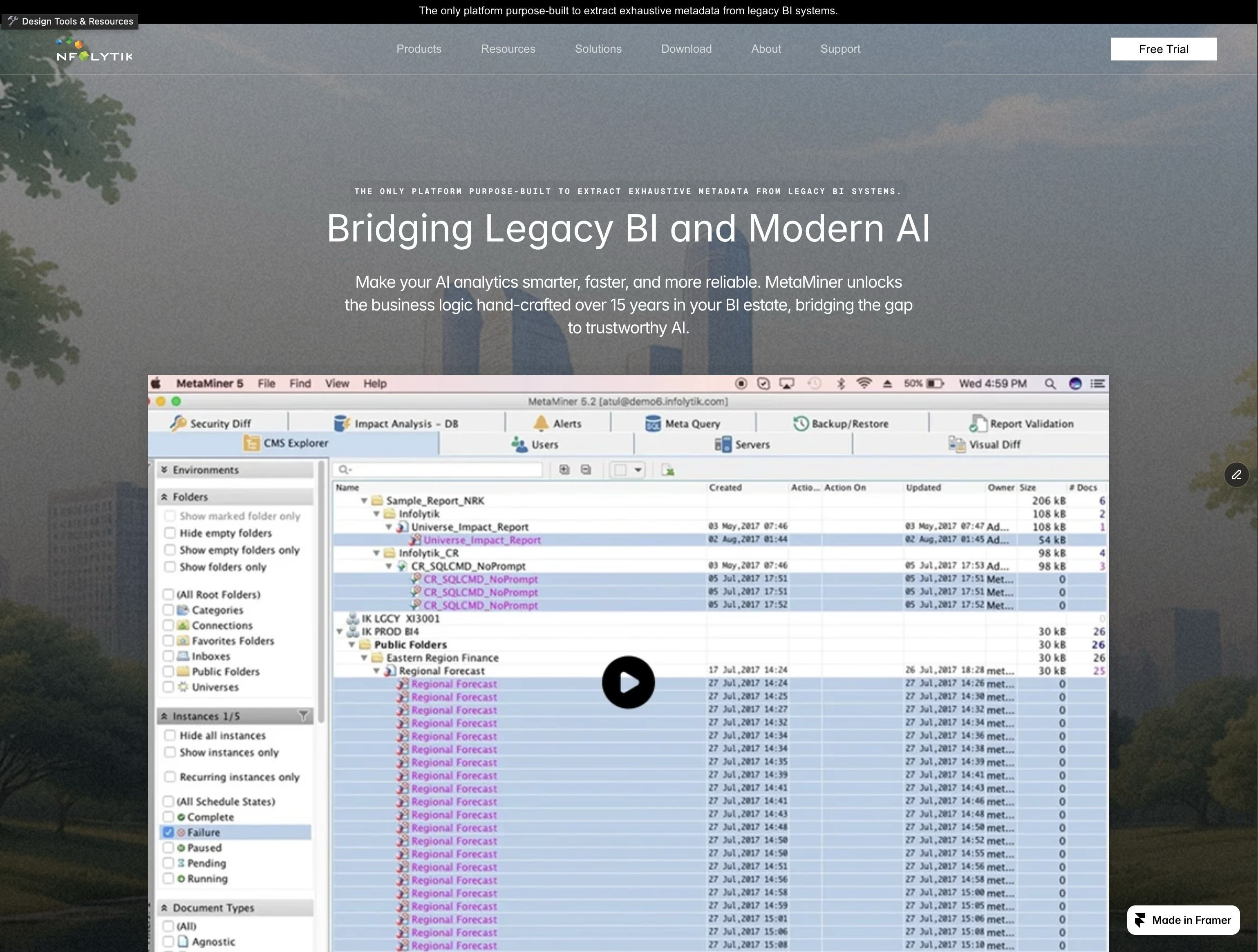The image size is (1258, 952).
Task: Collapse the Public Folders tree node
Action: [x=351, y=645]
